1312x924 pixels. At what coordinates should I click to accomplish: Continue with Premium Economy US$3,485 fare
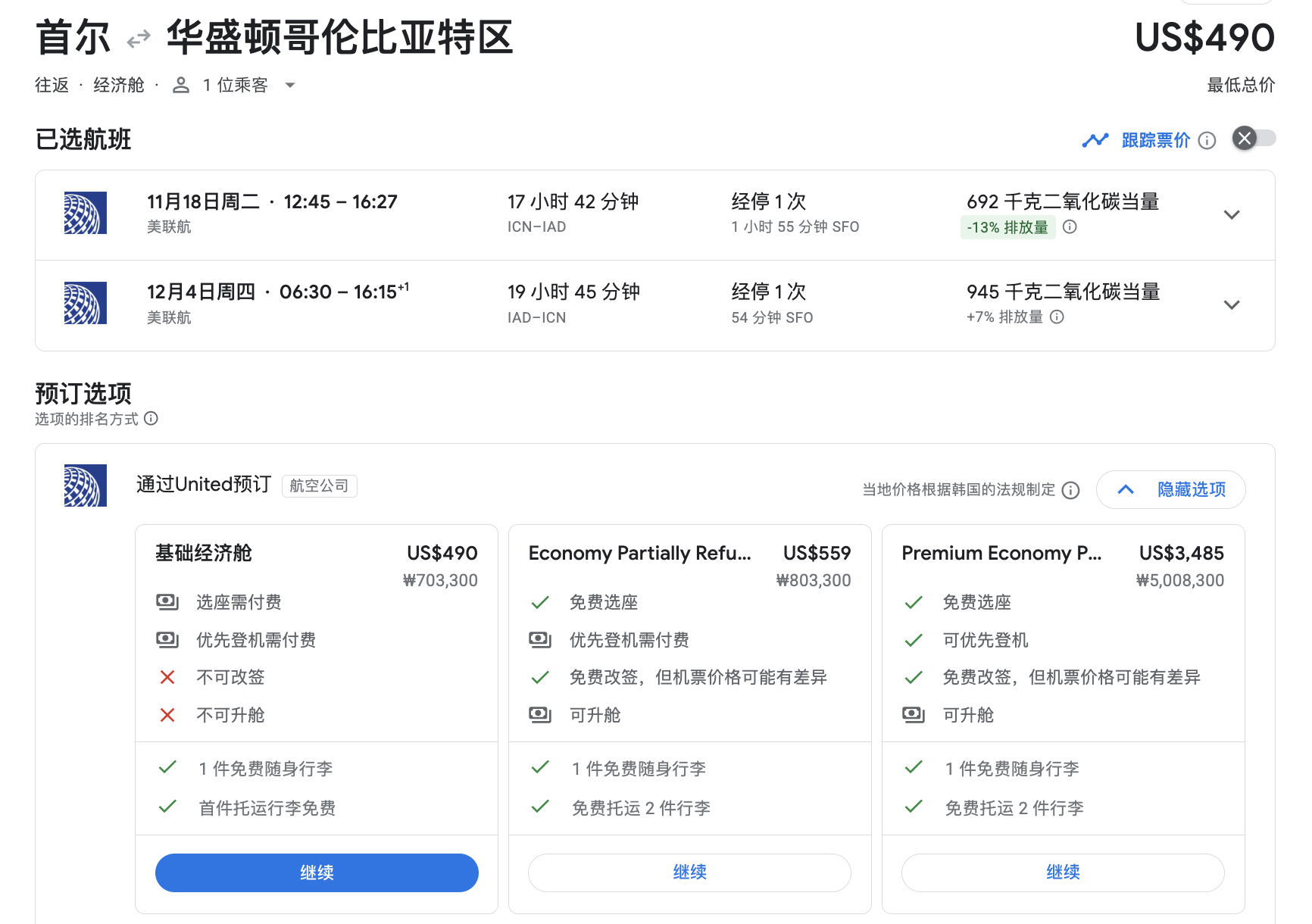point(1063,872)
